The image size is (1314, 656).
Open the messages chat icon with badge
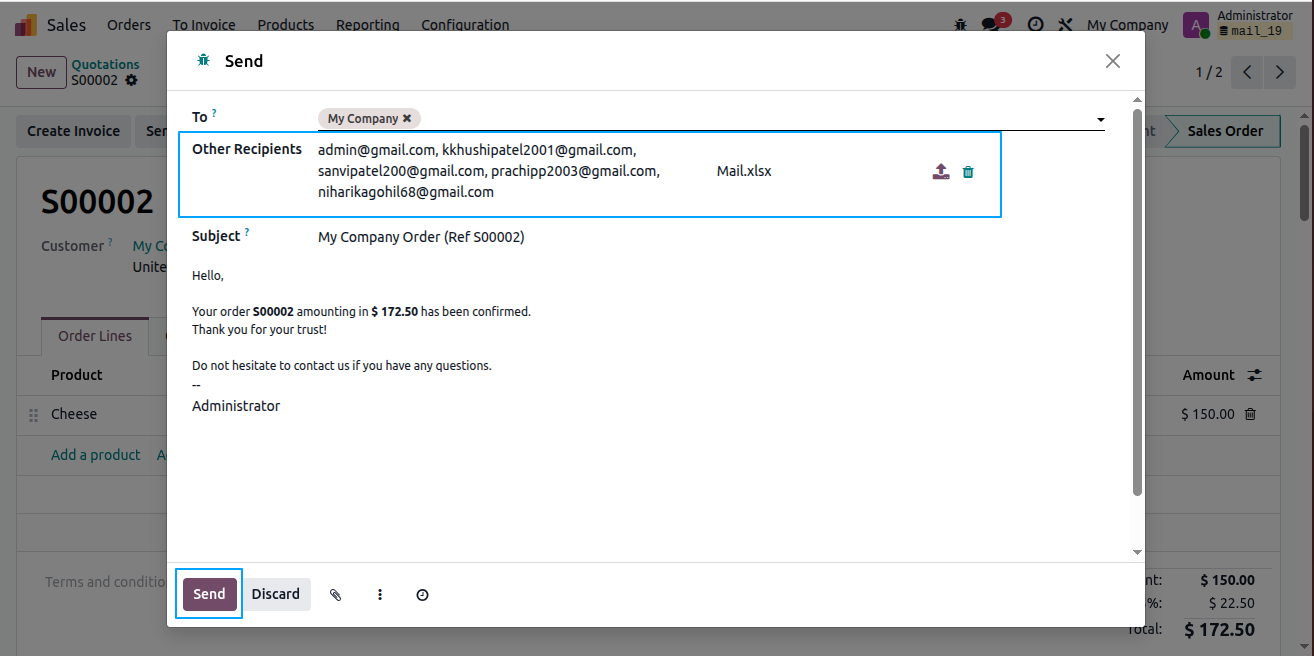click(x=991, y=25)
